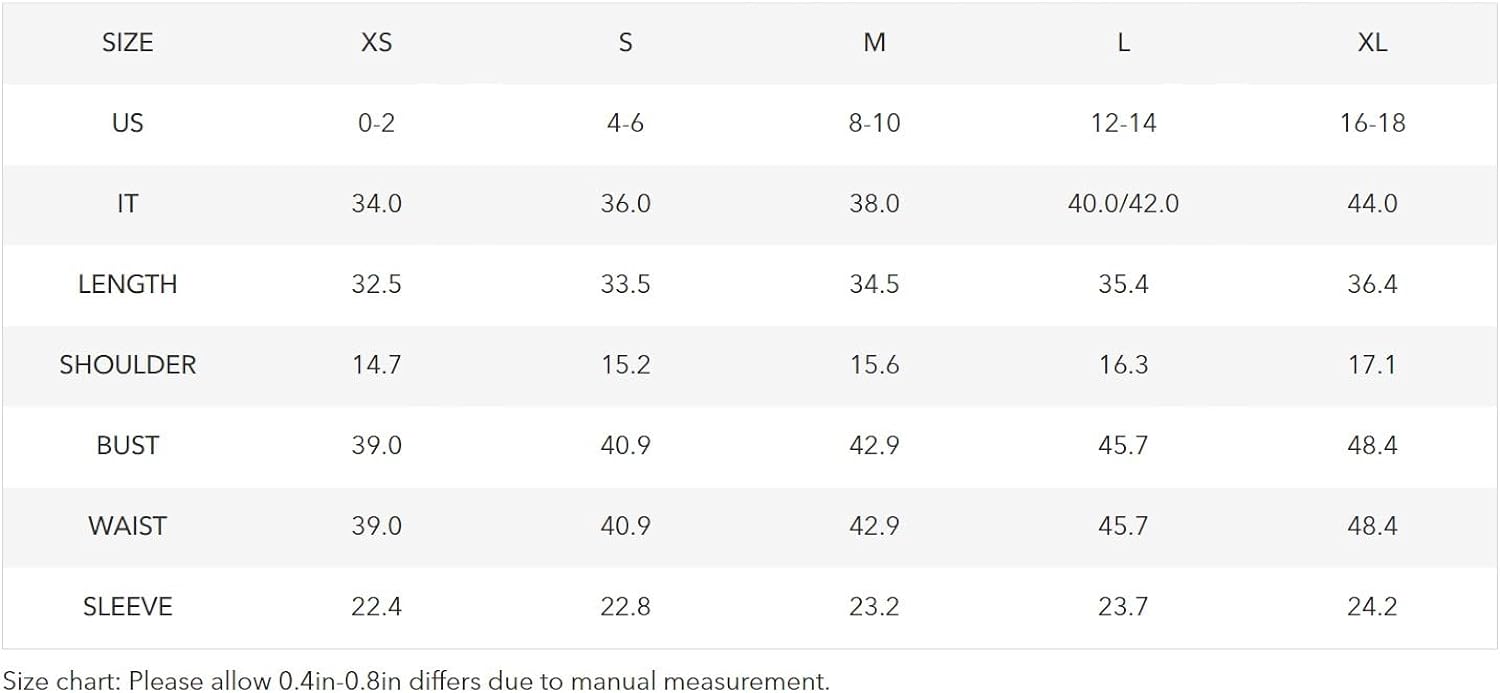Select the LENGTH row label
Screen dimensions: 1500x693
(127, 284)
